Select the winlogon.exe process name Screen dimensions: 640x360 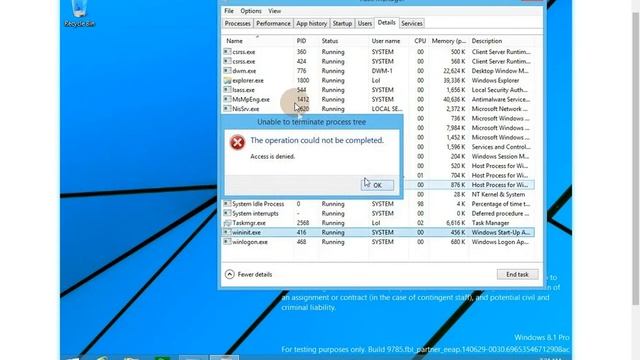(x=250, y=242)
